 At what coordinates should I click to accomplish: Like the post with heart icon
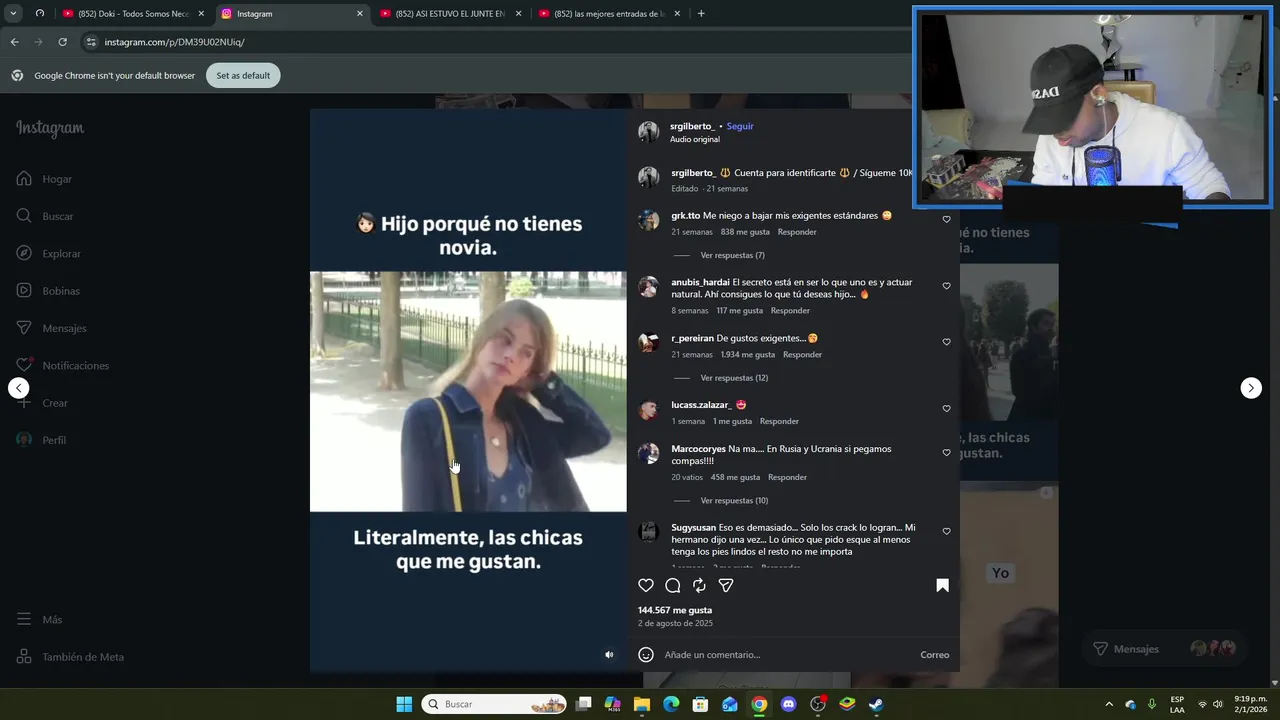pos(646,585)
